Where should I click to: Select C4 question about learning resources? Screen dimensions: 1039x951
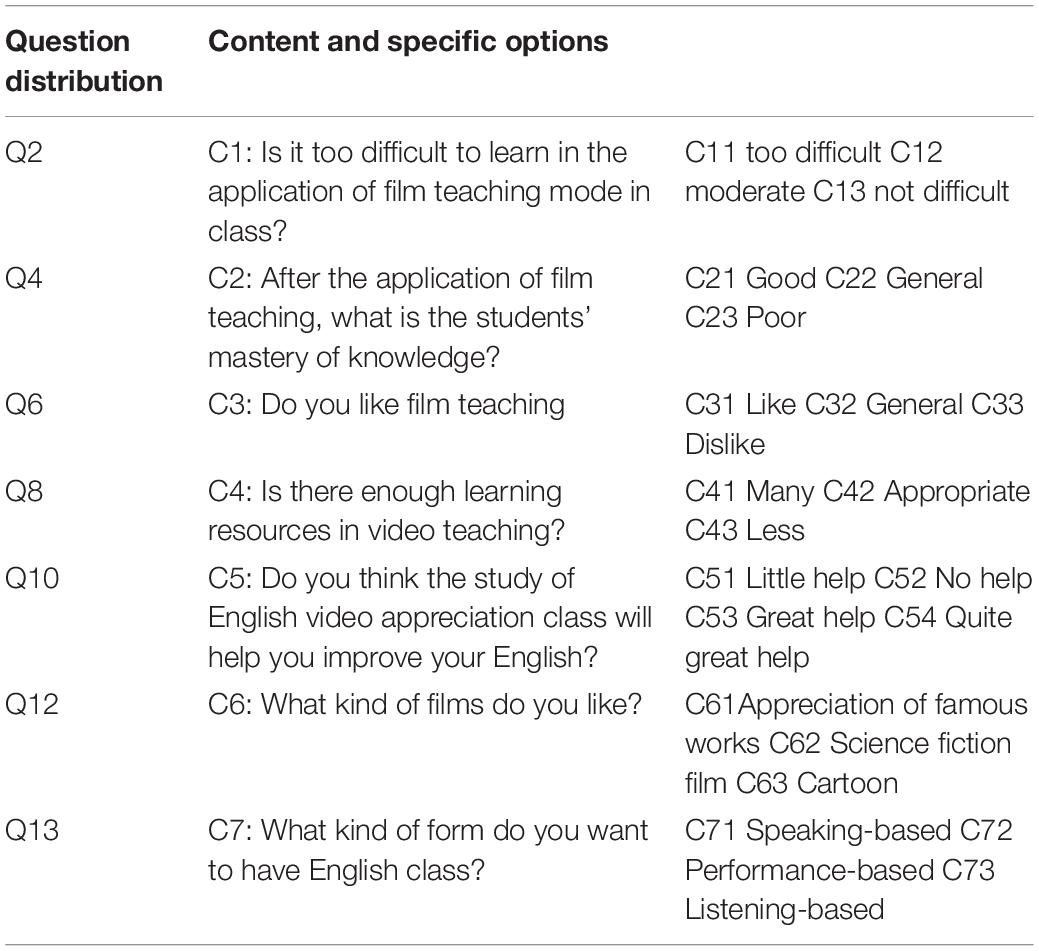(x=386, y=511)
